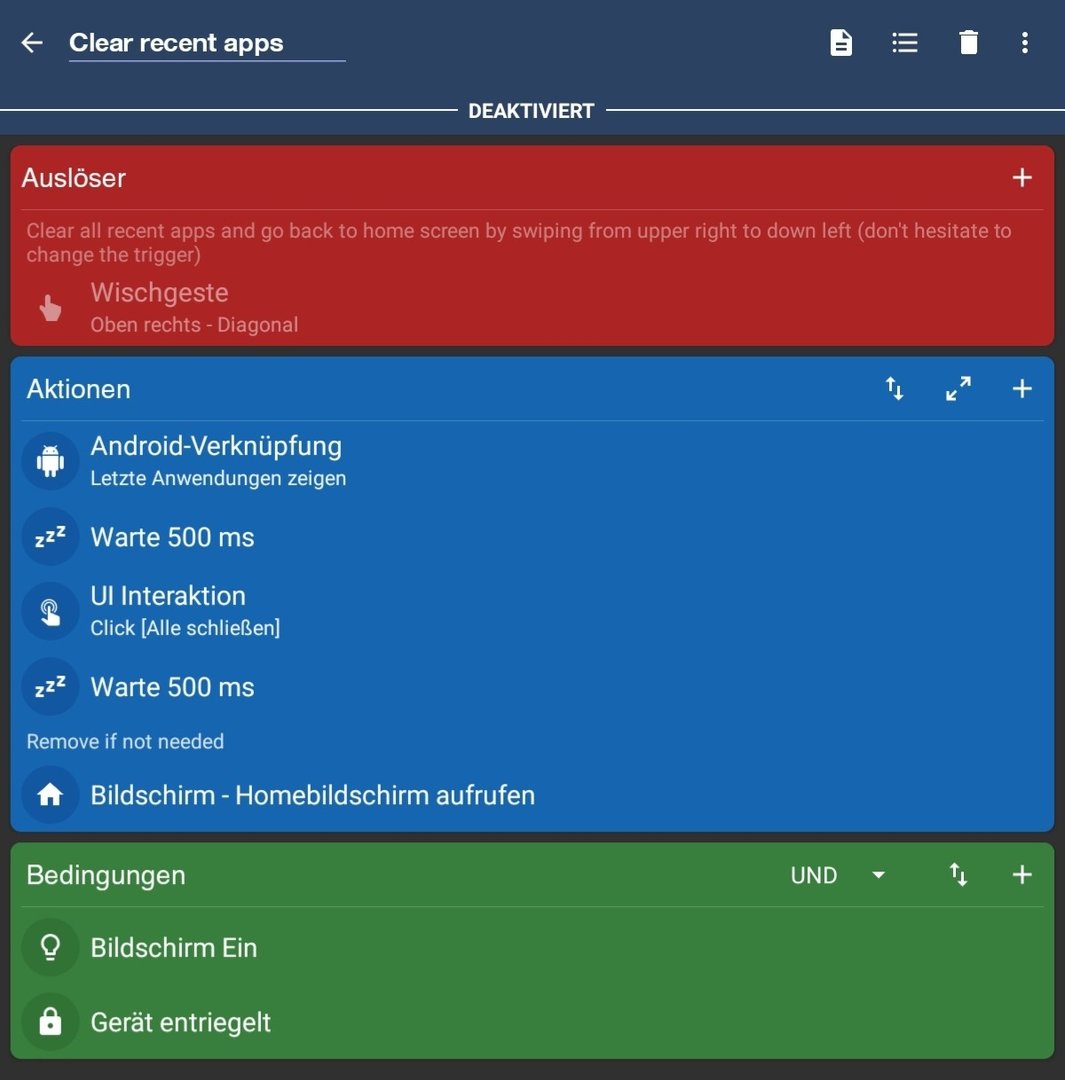Tap the sleep icon above Remove if not needed
The height and width of the screenshot is (1080, 1065).
tap(50, 687)
